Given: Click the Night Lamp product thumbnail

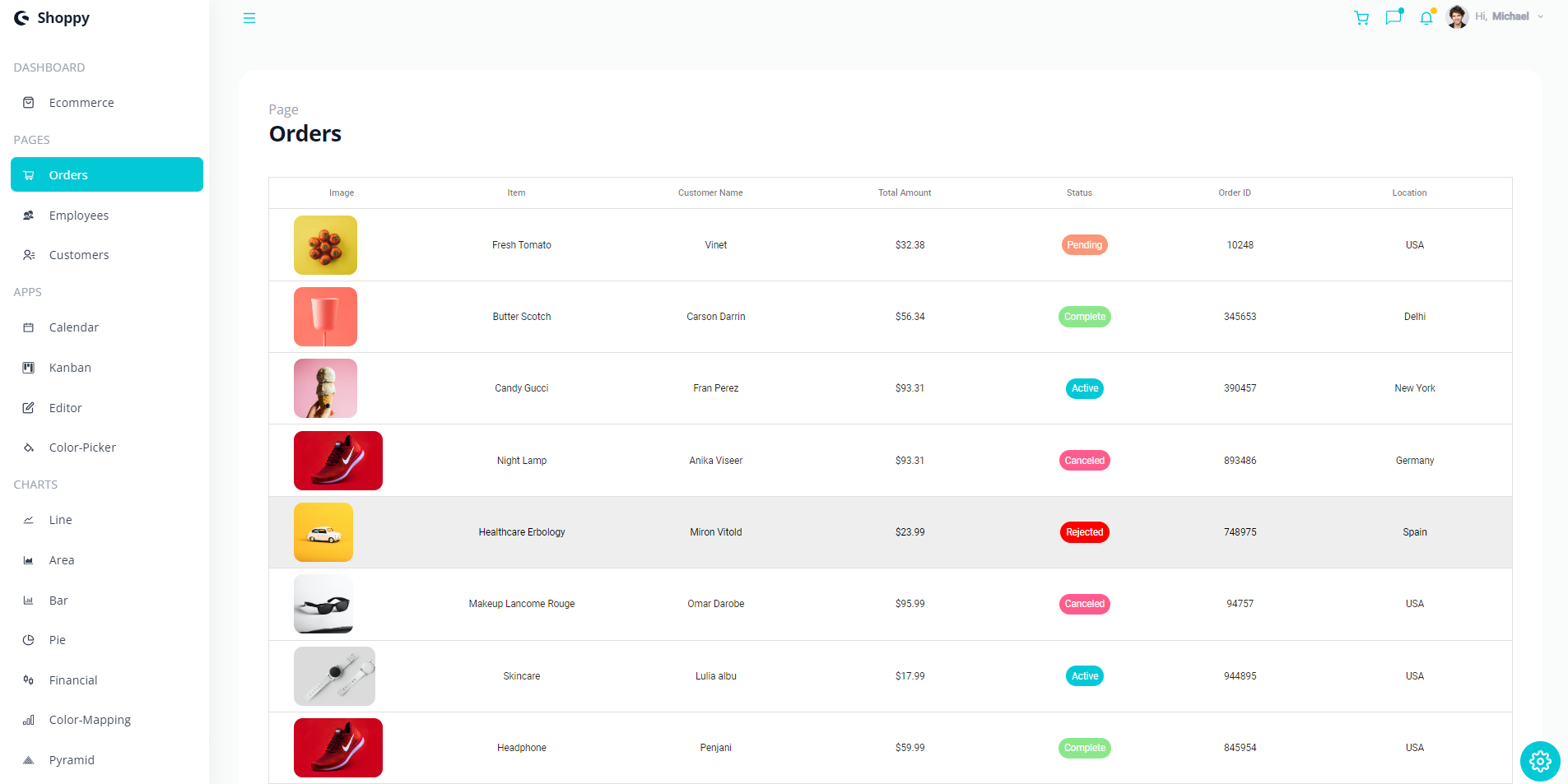Looking at the screenshot, I should [x=337, y=460].
